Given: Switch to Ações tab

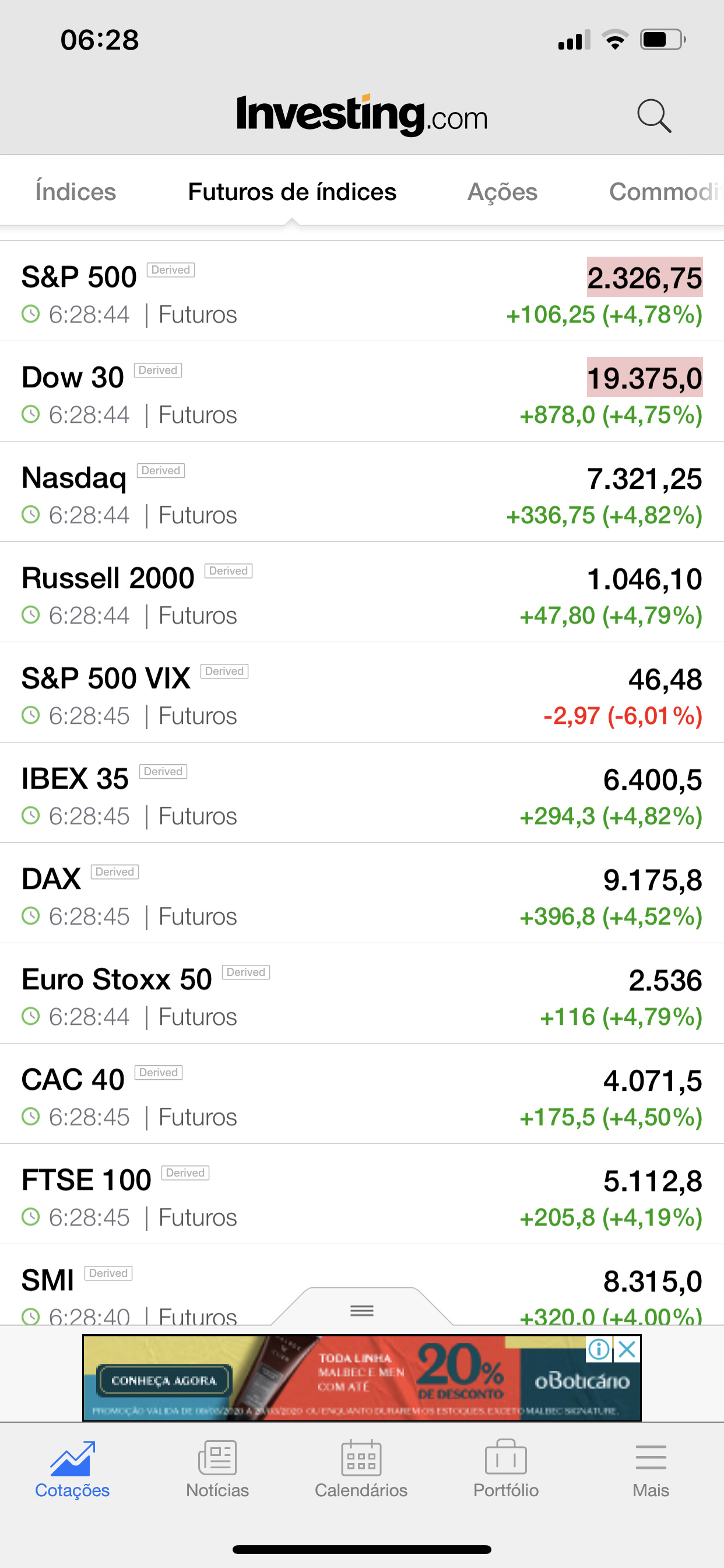Looking at the screenshot, I should (502, 192).
